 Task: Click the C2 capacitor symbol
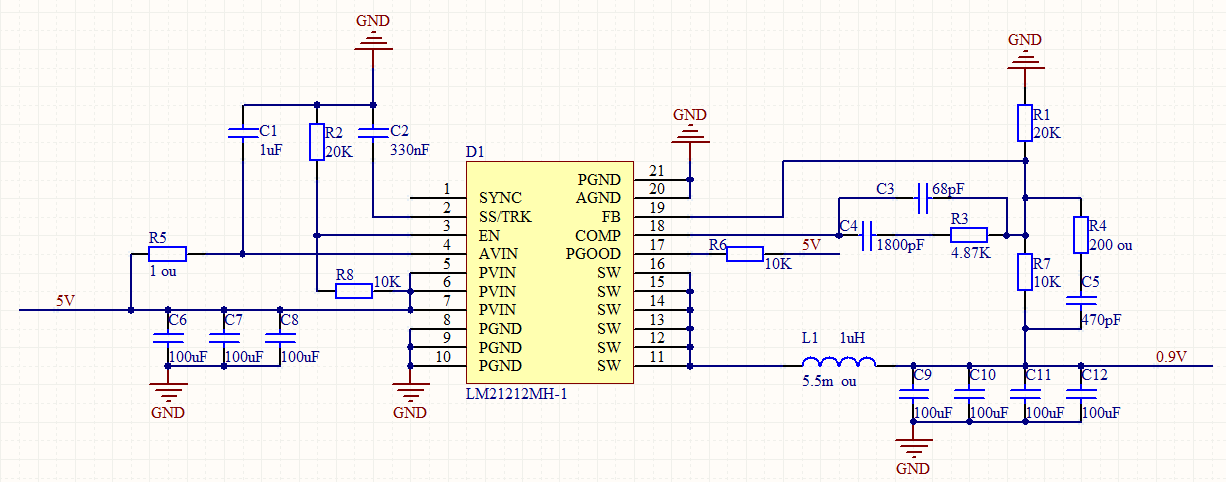pyautogui.click(x=373, y=132)
